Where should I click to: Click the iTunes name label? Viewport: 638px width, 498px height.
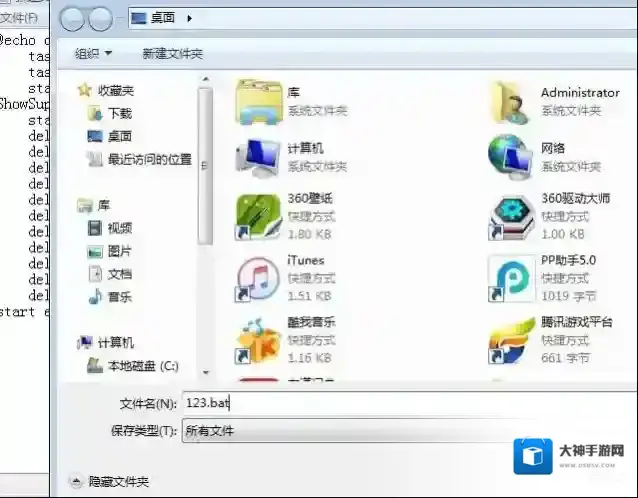[x=306, y=260]
